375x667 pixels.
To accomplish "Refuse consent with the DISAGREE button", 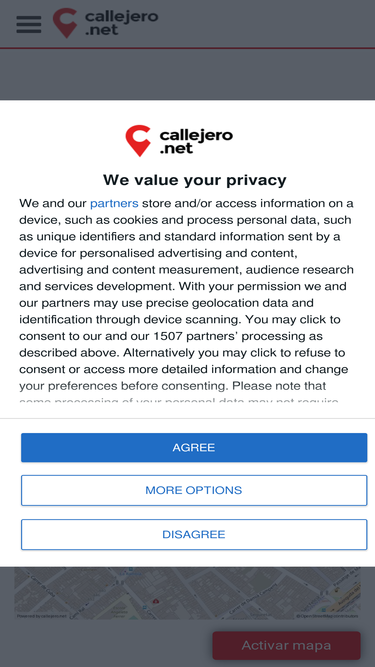I will tap(194, 534).
